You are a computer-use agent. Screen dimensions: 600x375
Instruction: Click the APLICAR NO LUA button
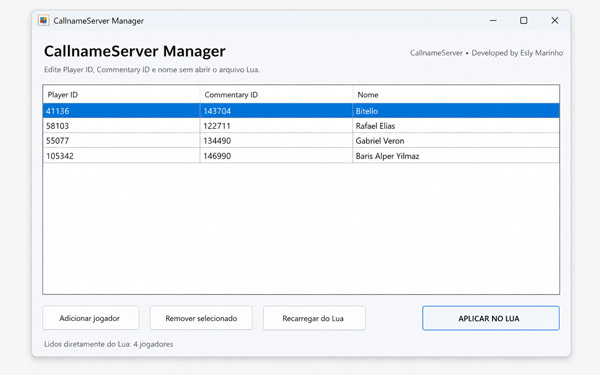(491, 318)
